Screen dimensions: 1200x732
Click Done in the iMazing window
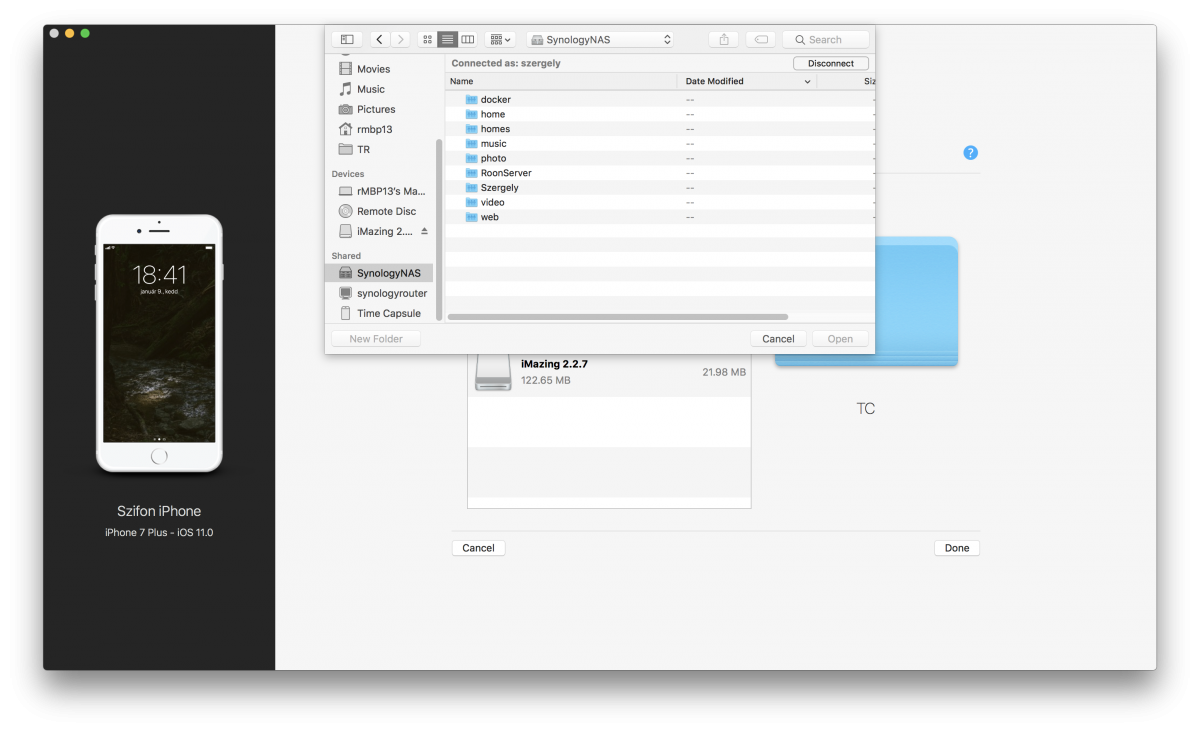click(957, 548)
